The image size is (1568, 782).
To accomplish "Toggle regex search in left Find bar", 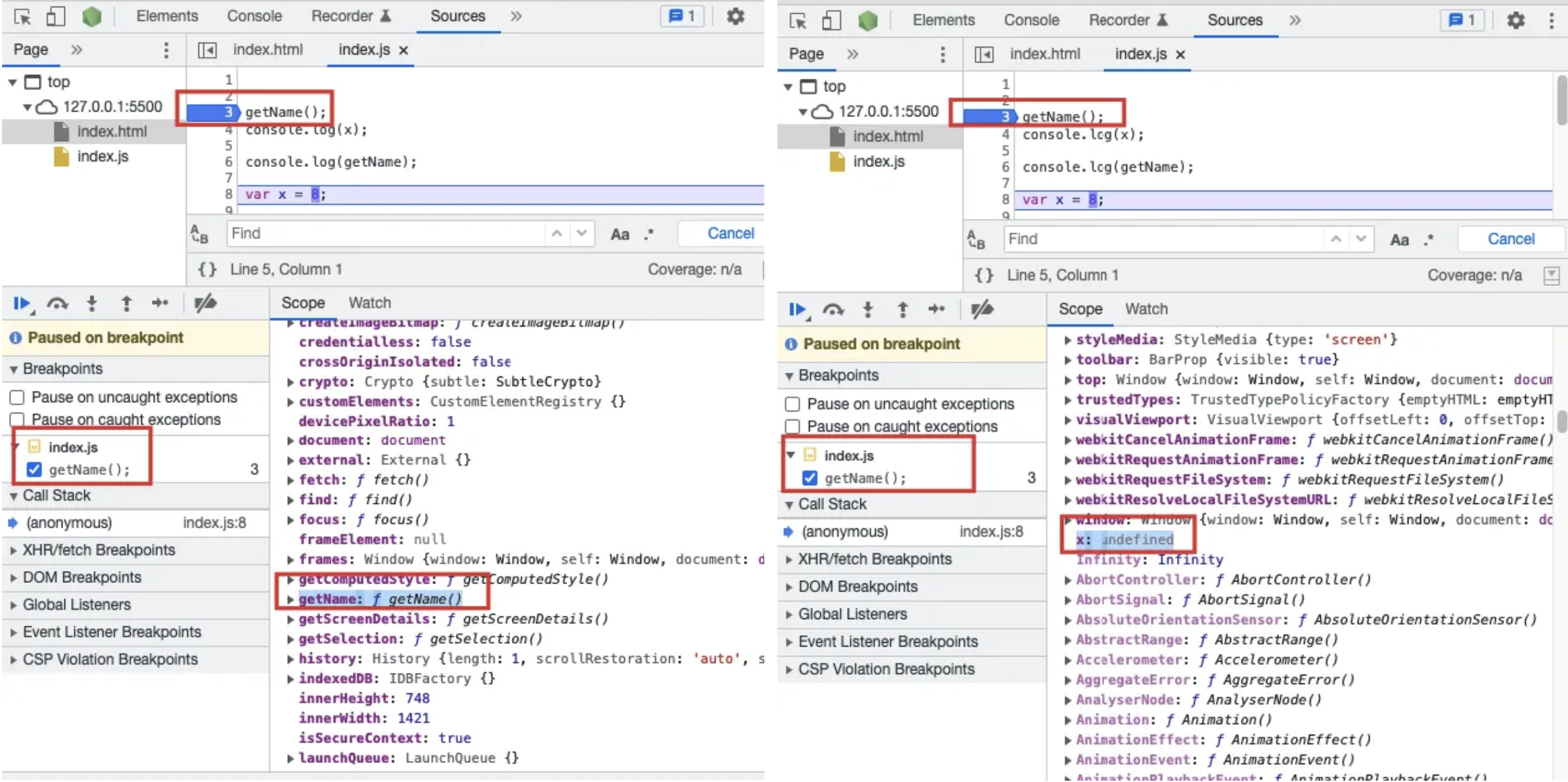I will 649,234.
